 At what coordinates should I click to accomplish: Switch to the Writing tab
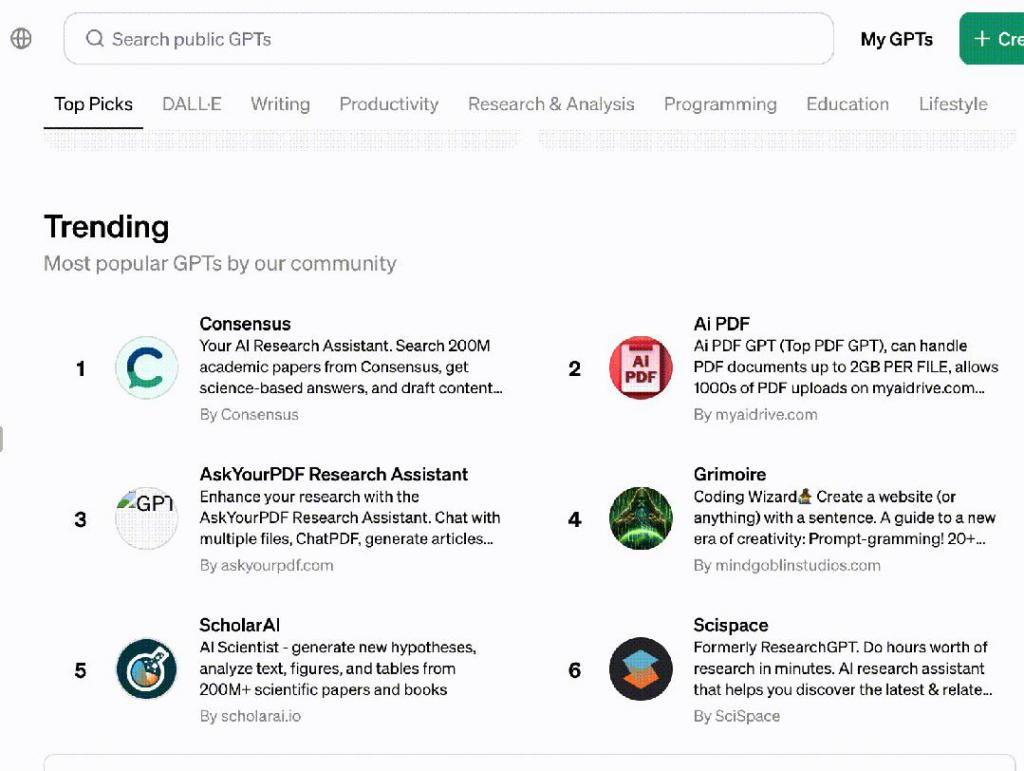(280, 104)
